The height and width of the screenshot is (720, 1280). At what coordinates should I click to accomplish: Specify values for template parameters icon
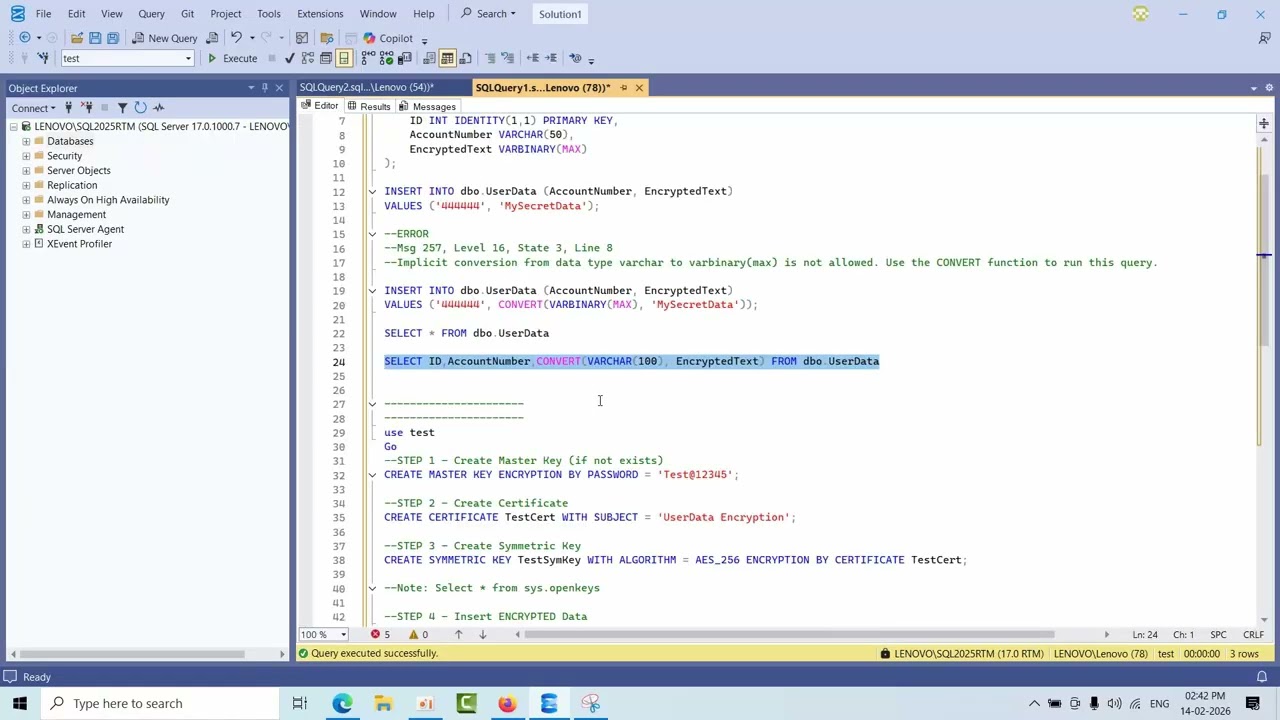575,58
